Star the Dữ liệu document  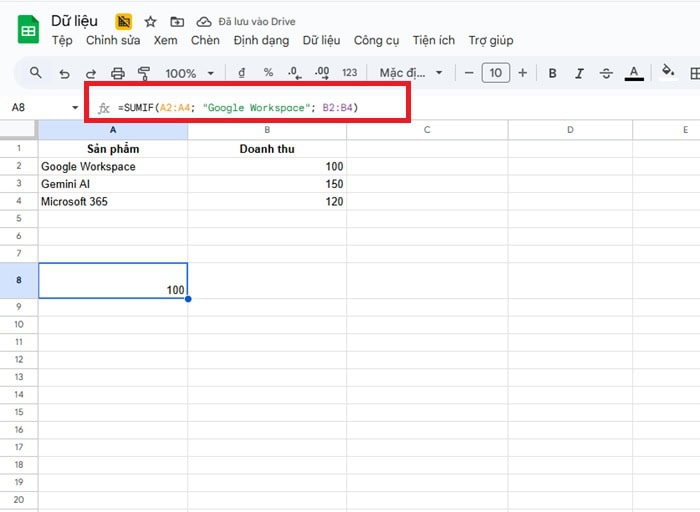click(150, 21)
